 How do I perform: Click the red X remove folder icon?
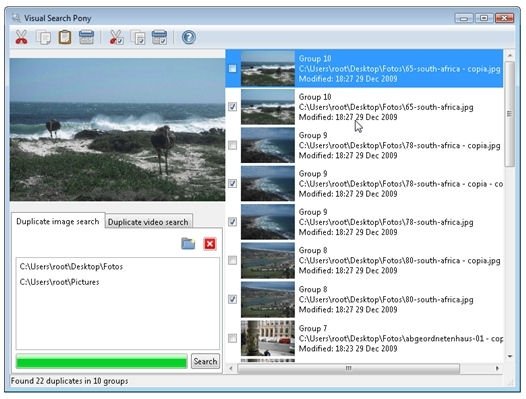click(210, 244)
